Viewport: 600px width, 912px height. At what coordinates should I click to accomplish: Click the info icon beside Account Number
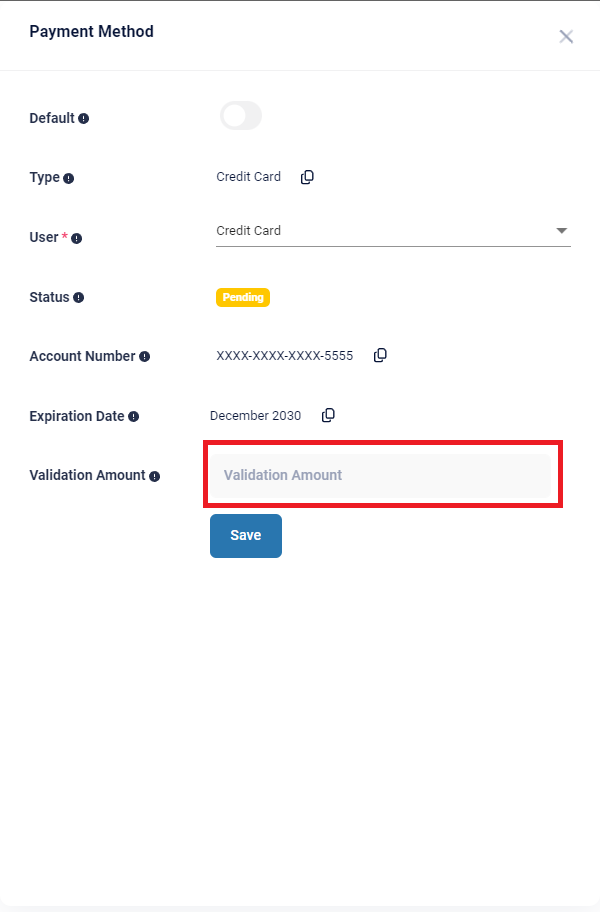pos(145,357)
